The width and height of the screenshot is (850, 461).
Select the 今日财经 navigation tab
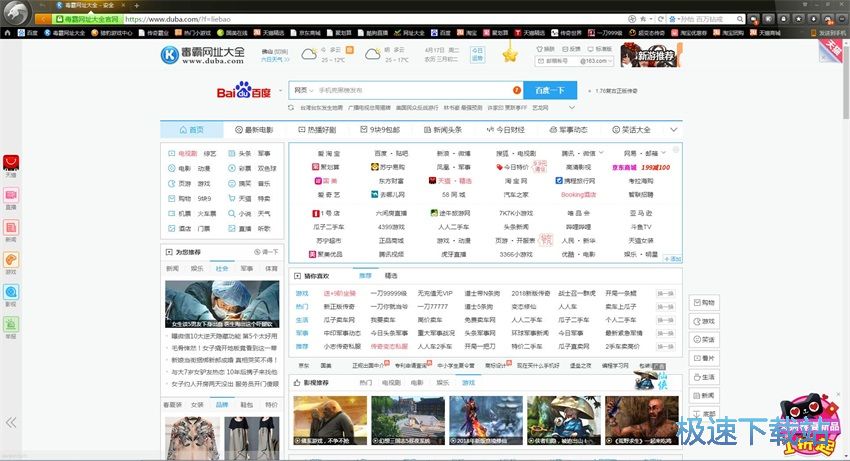506,130
